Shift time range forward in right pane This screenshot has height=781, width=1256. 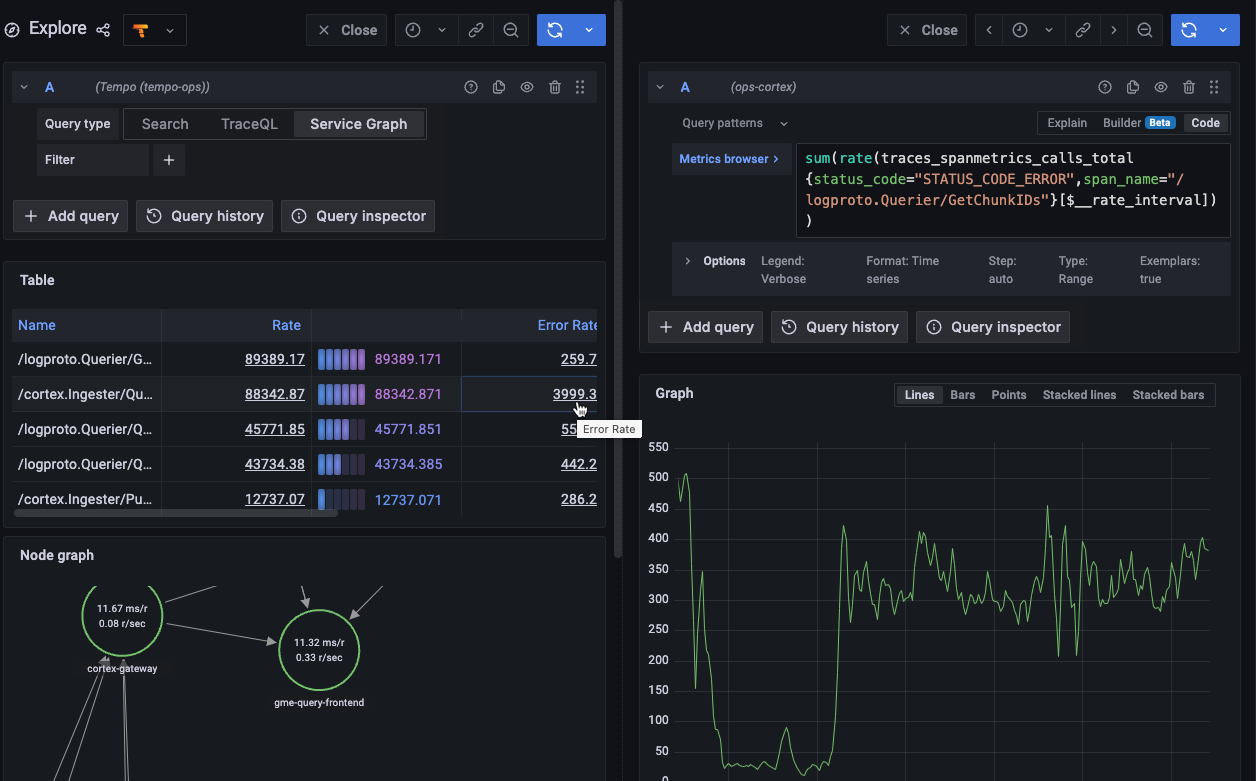click(x=1113, y=30)
